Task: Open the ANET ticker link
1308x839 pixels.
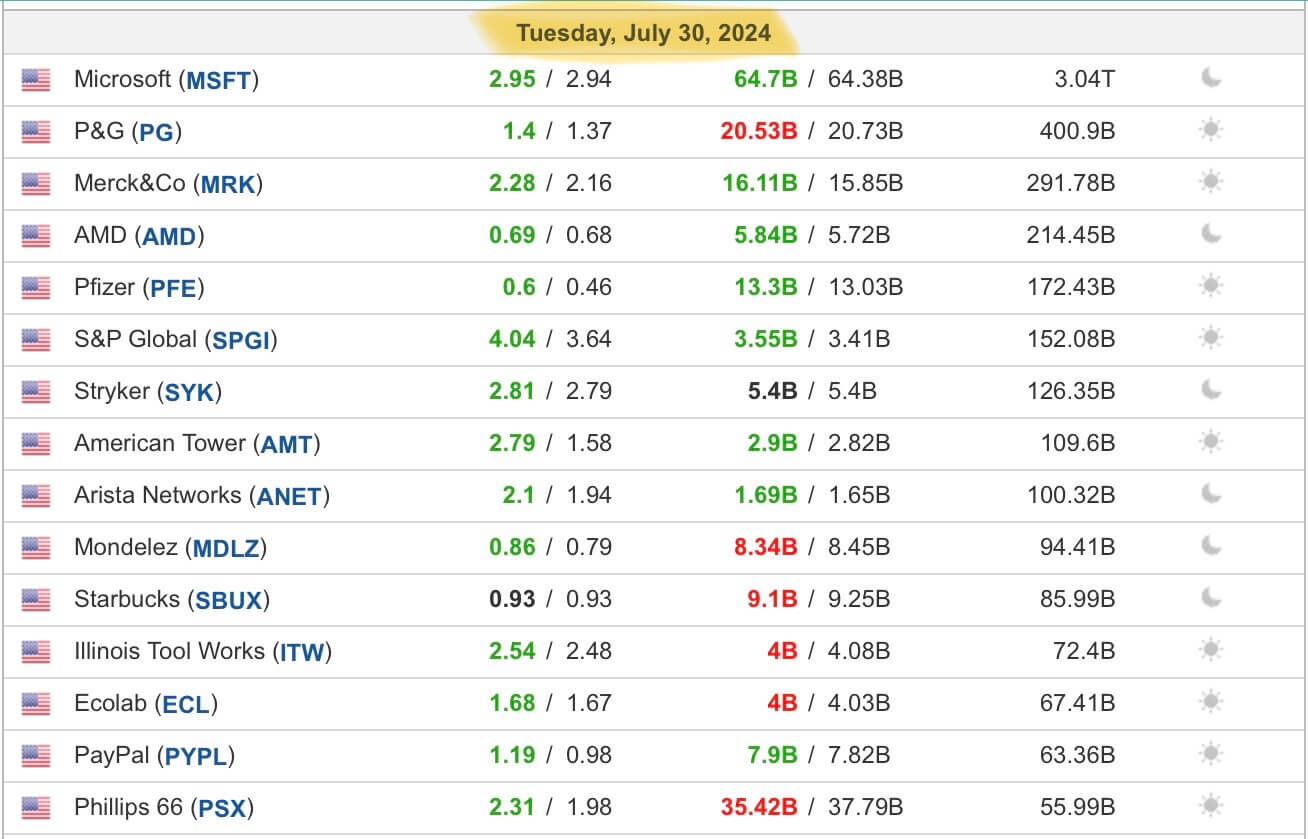Action: point(289,496)
